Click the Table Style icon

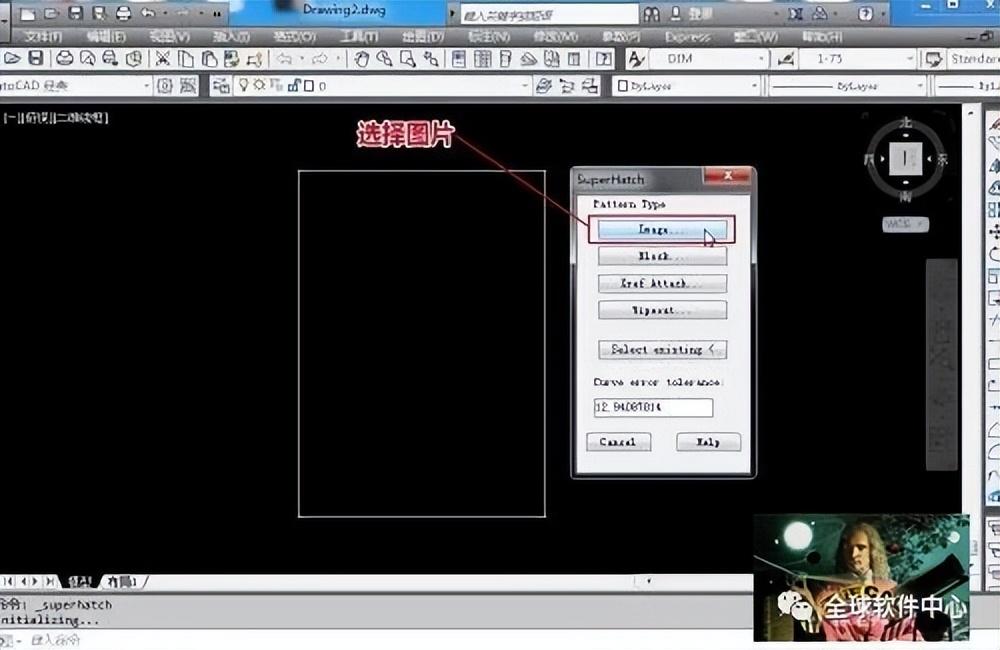(x=933, y=59)
